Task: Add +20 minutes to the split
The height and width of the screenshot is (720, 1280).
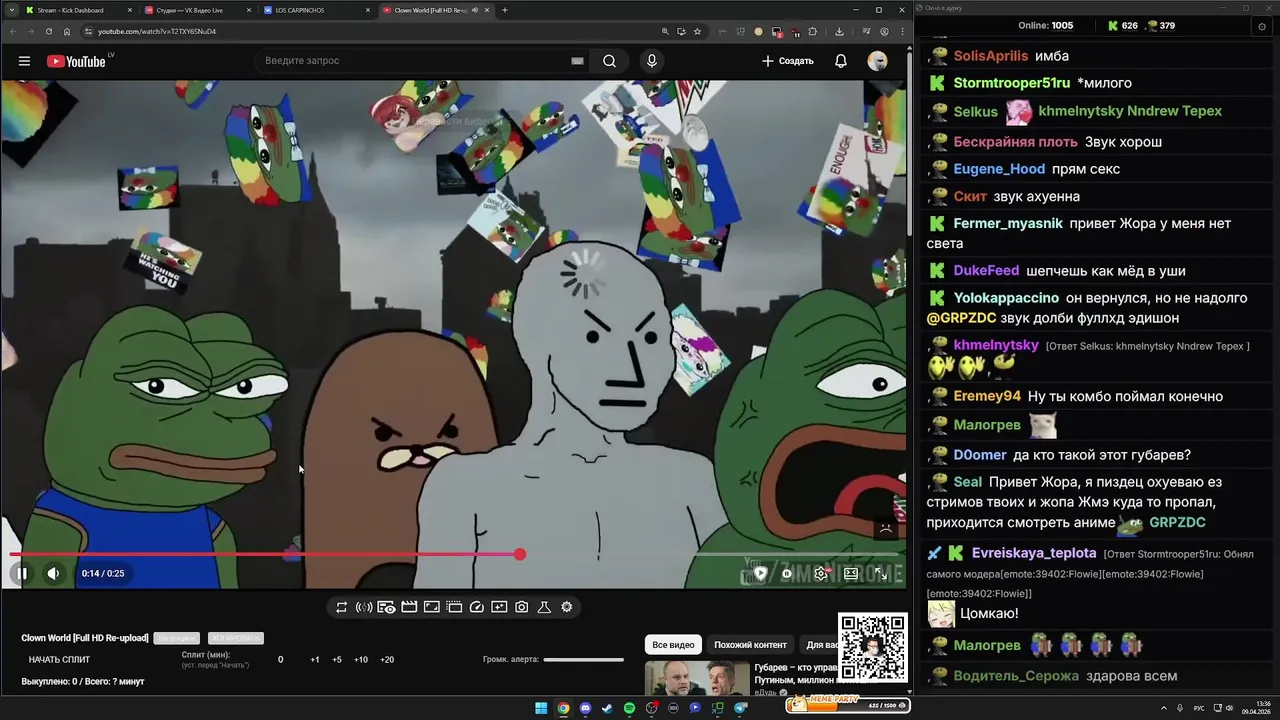Action: coord(387,660)
